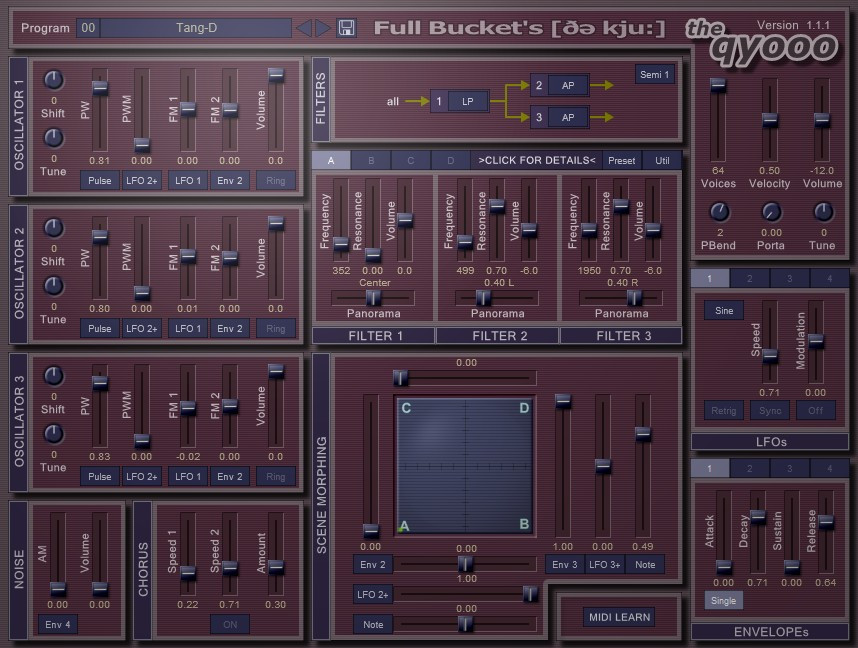858x648 pixels.
Task: Click the program number 00 field
Action: tap(88, 28)
